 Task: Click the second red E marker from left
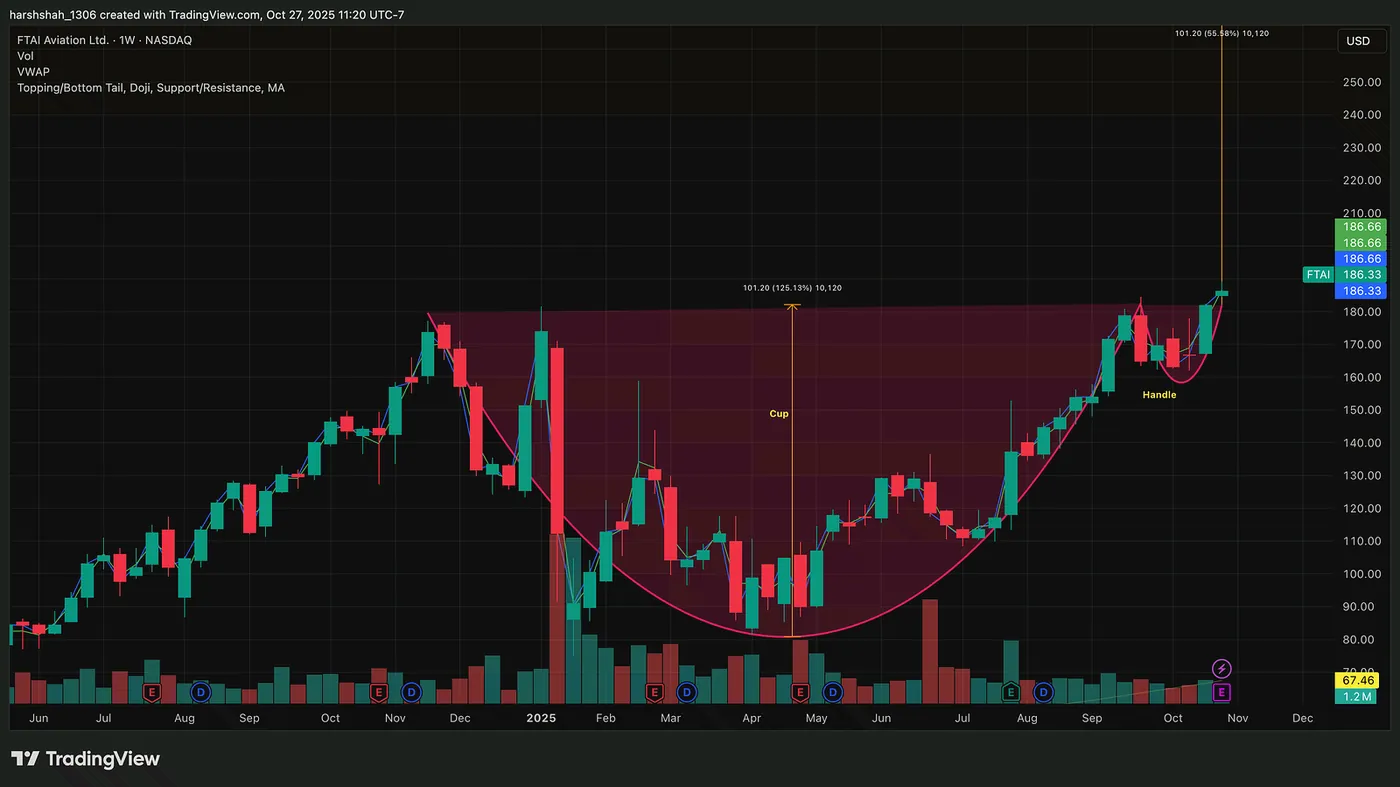(x=378, y=691)
